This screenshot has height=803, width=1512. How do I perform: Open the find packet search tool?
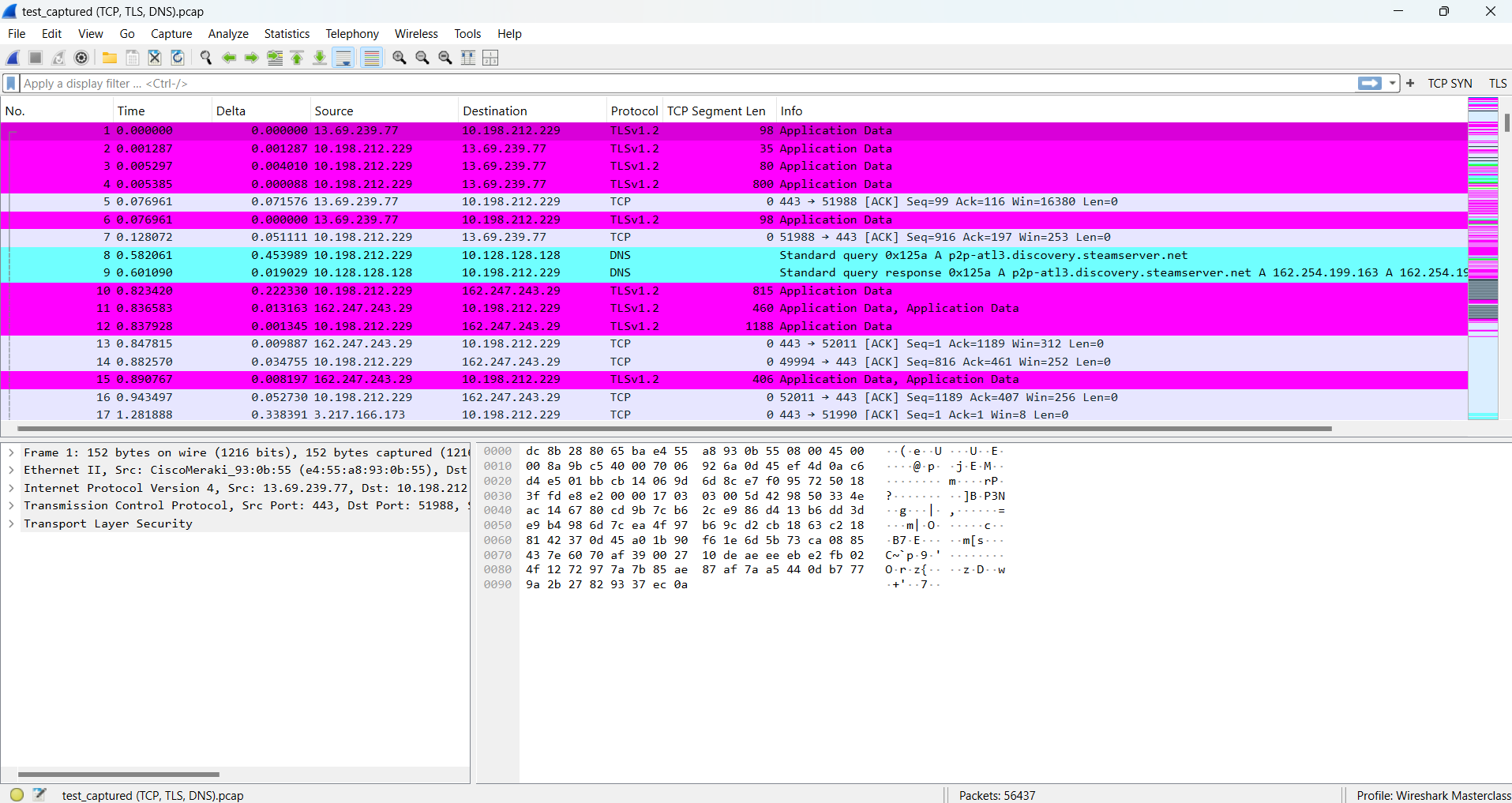point(204,58)
